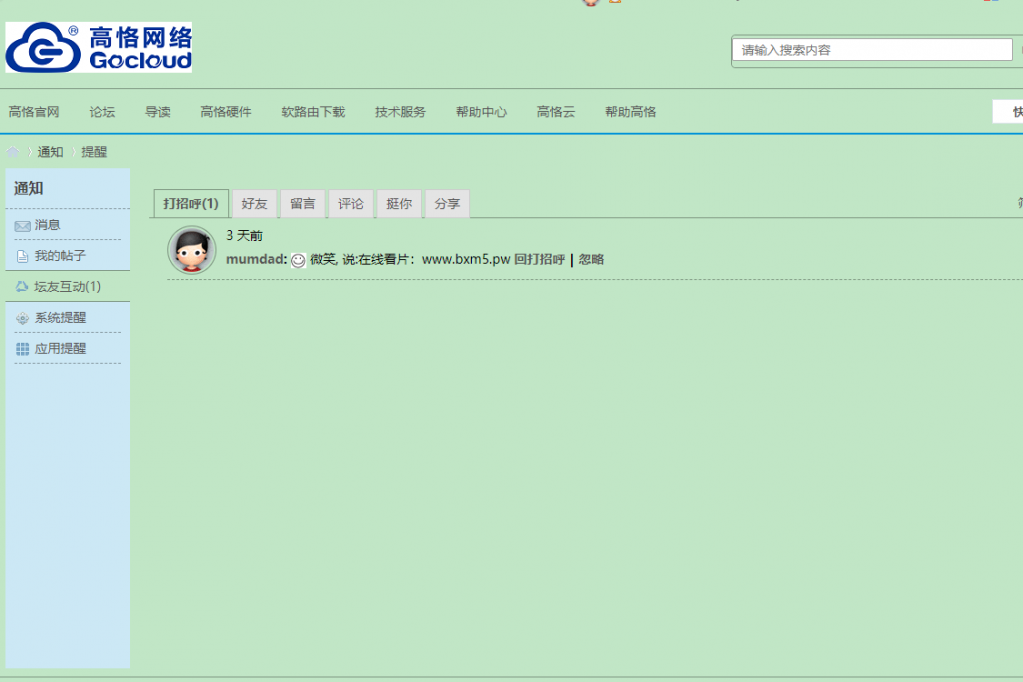Screen dimensions: 1023x682
Task: Click 忽略 to ignore the greeting
Action: [591, 260]
